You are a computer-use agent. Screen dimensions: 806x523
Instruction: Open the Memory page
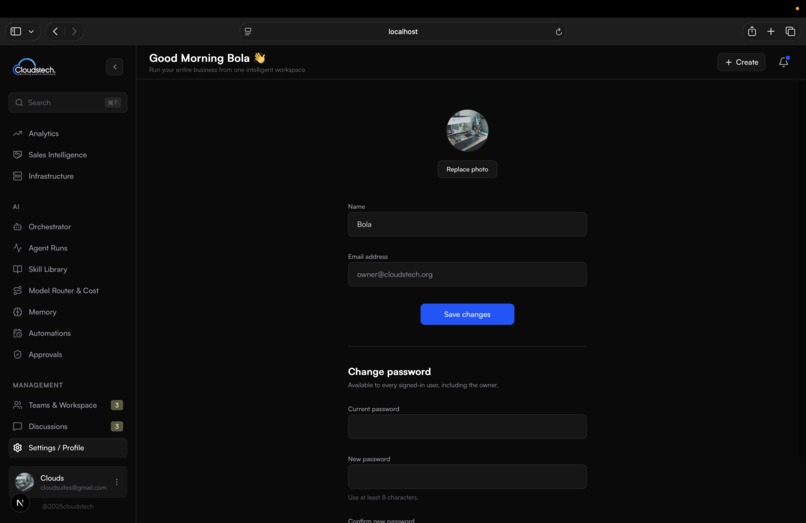[x=68, y=312]
